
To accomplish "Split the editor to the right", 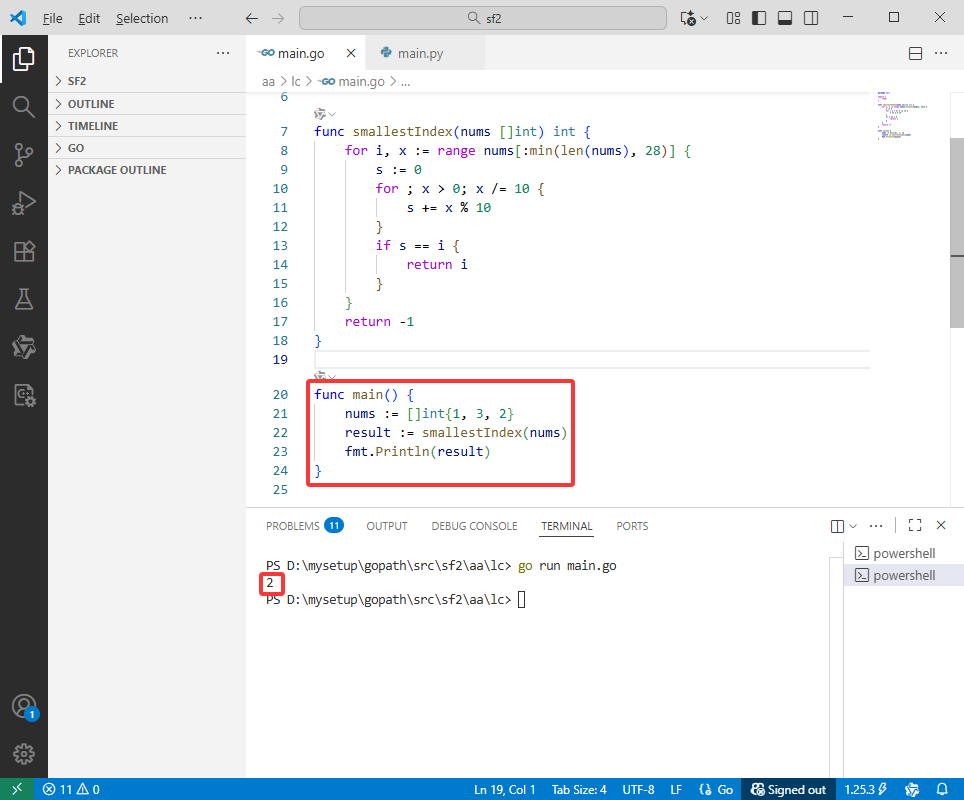I will coord(915,53).
